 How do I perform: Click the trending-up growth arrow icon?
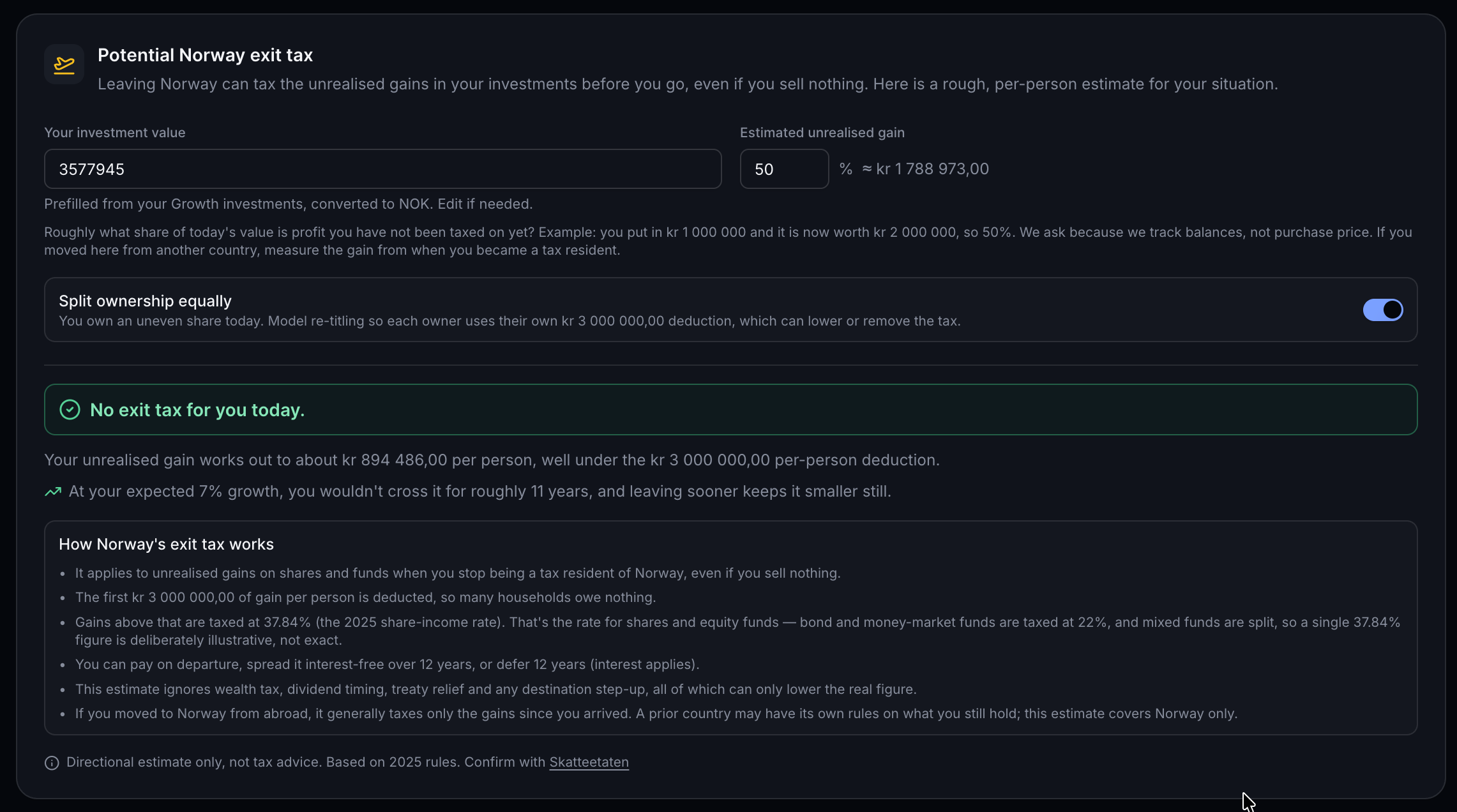click(x=53, y=492)
